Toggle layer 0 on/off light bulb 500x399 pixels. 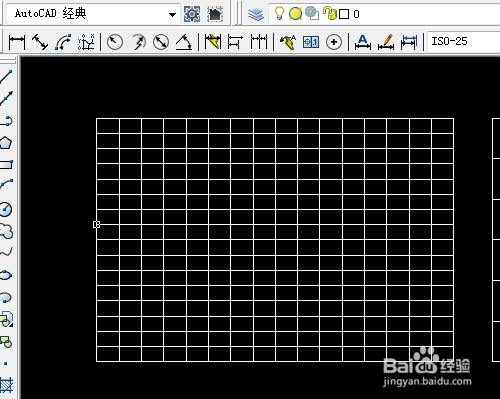(279, 14)
